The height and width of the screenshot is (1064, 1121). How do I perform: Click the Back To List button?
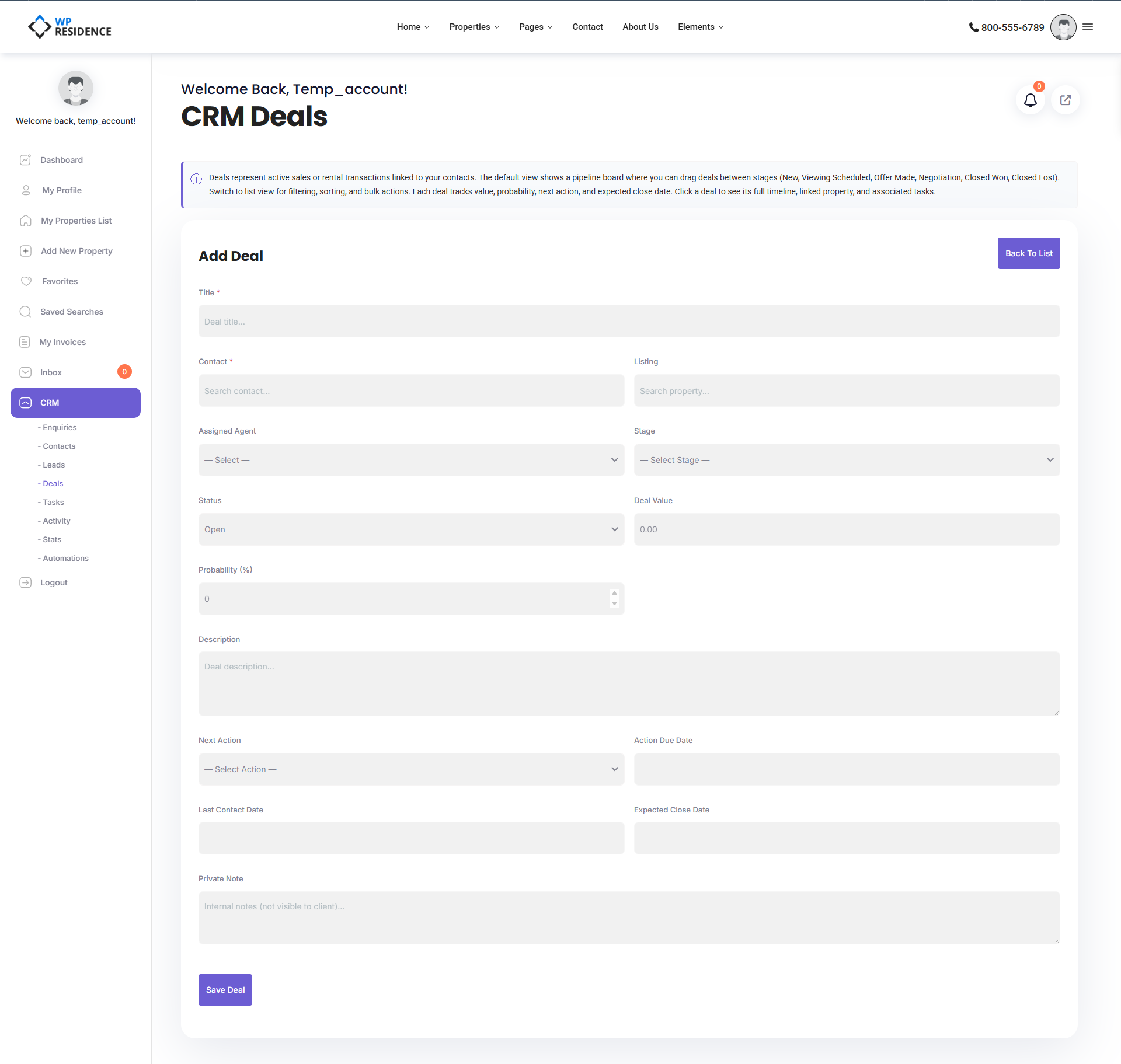1028,253
